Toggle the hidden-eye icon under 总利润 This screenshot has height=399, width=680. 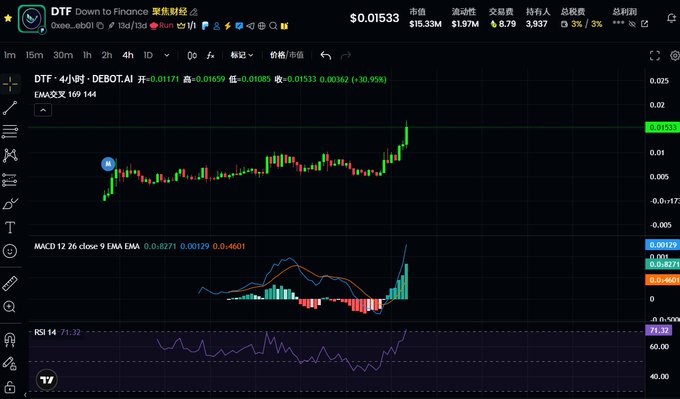pyautogui.click(x=632, y=24)
